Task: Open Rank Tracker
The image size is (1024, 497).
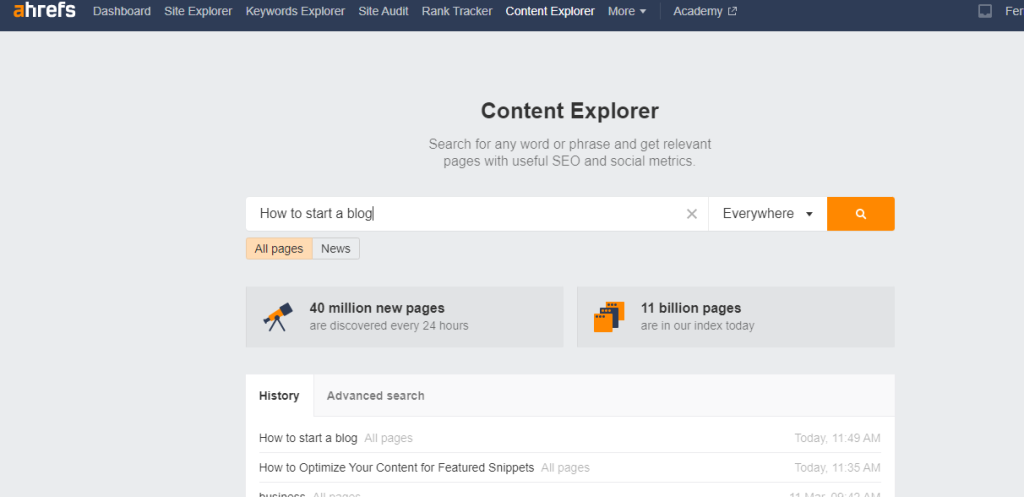Action: click(x=457, y=11)
